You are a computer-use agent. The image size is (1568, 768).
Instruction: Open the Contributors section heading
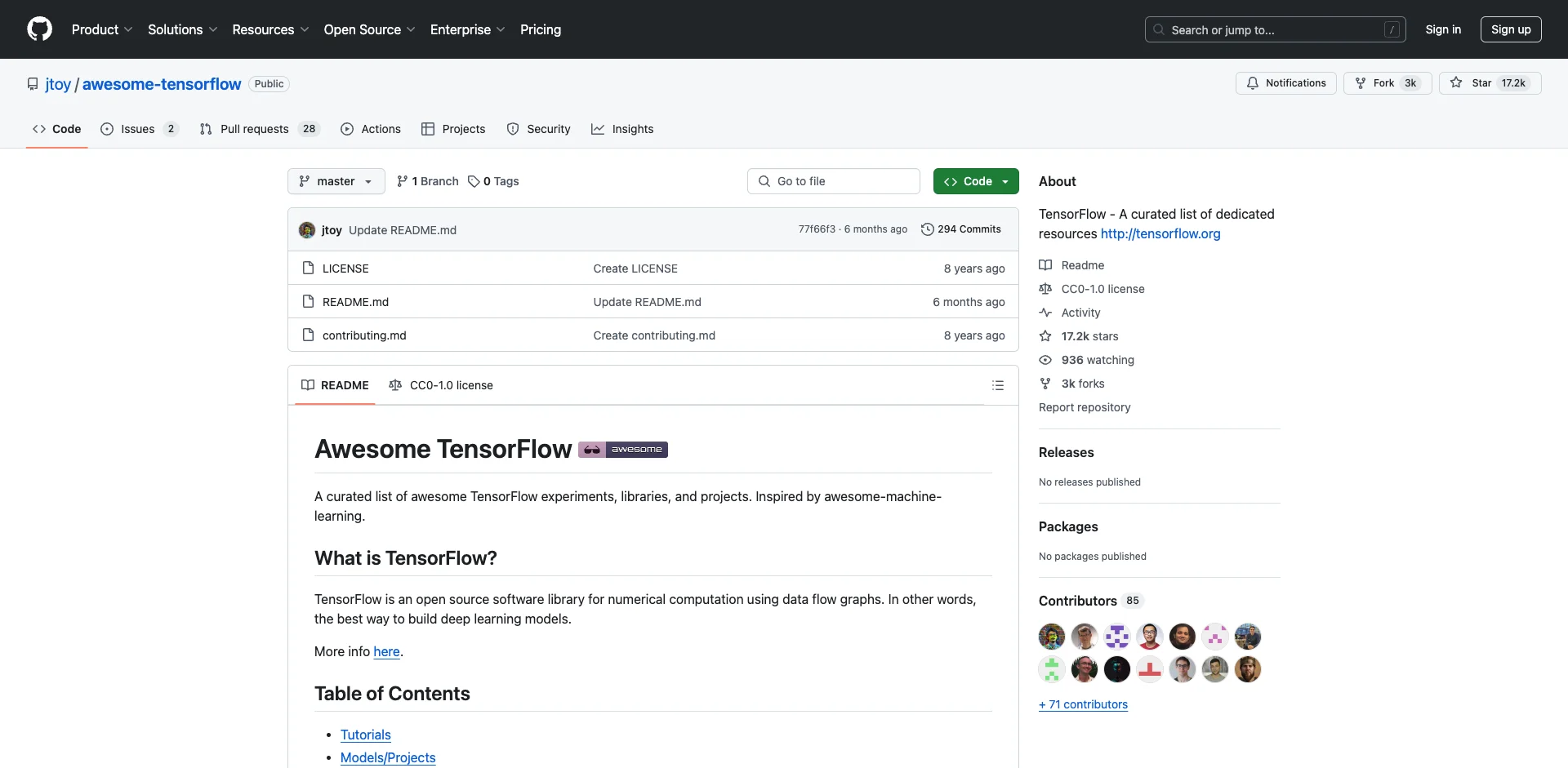(x=1090, y=601)
